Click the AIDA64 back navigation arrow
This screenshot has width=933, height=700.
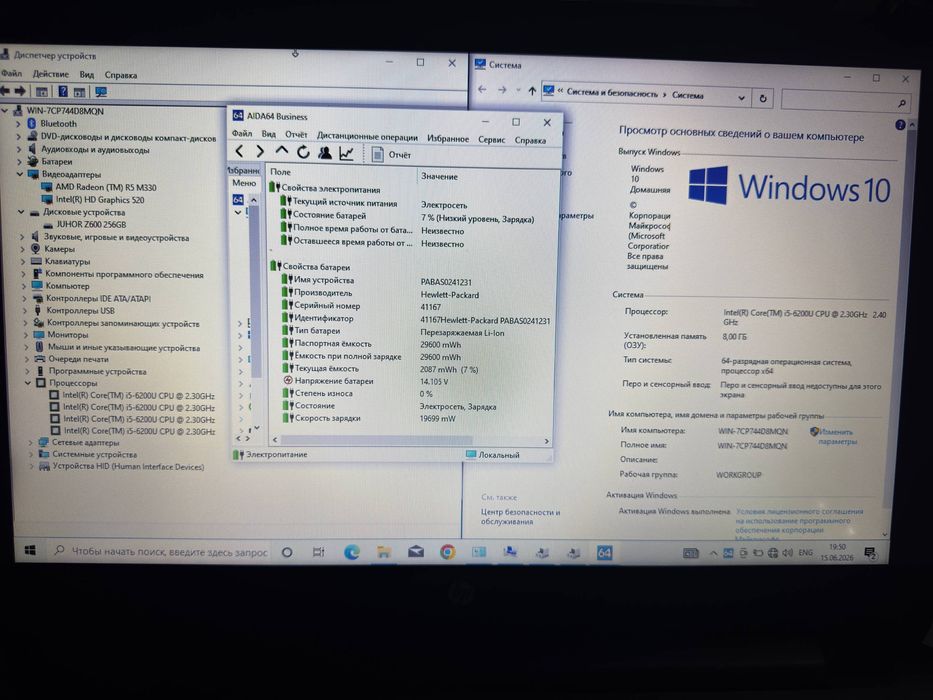tap(240, 152)
